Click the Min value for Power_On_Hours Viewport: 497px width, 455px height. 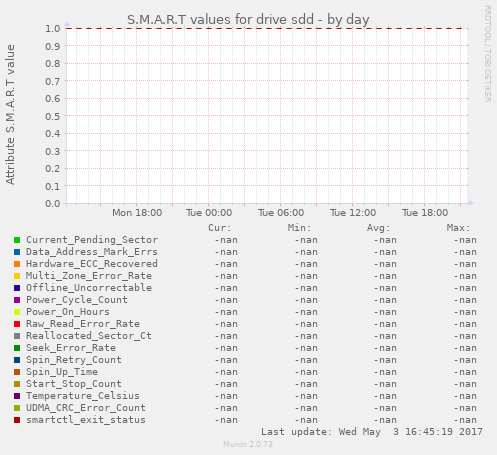point(306,312)
